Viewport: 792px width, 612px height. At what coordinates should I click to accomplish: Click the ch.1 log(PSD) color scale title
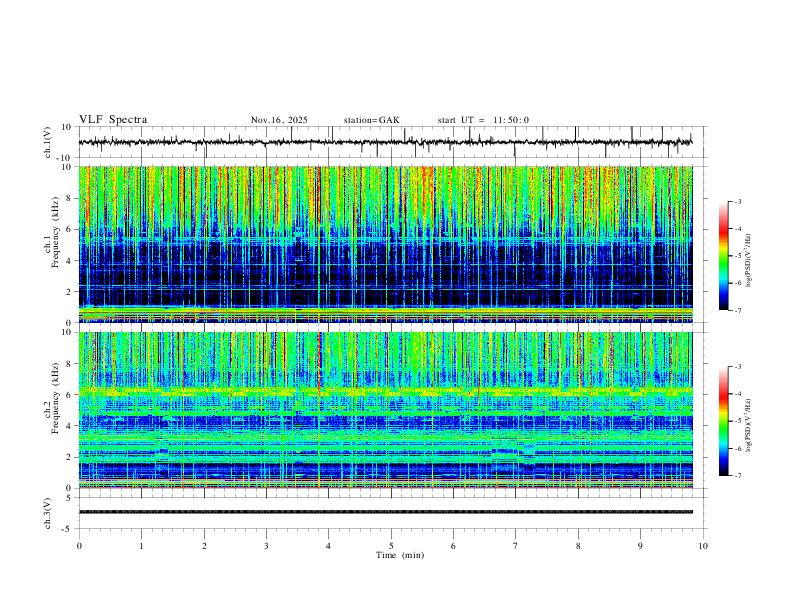click(749, 260)
